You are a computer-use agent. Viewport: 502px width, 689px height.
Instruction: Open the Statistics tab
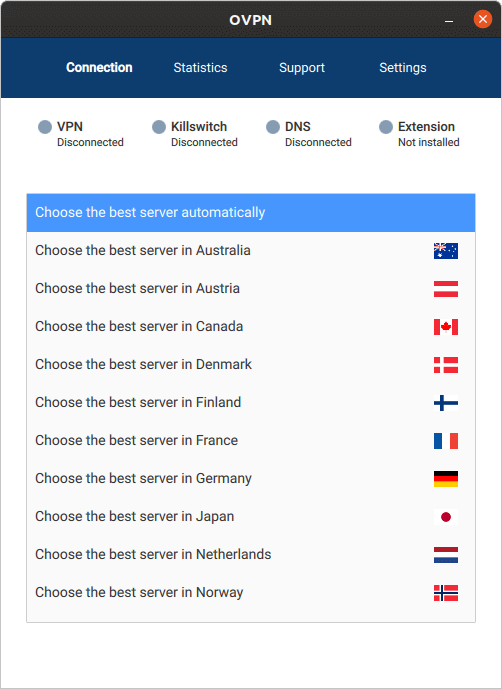[200, 68]
